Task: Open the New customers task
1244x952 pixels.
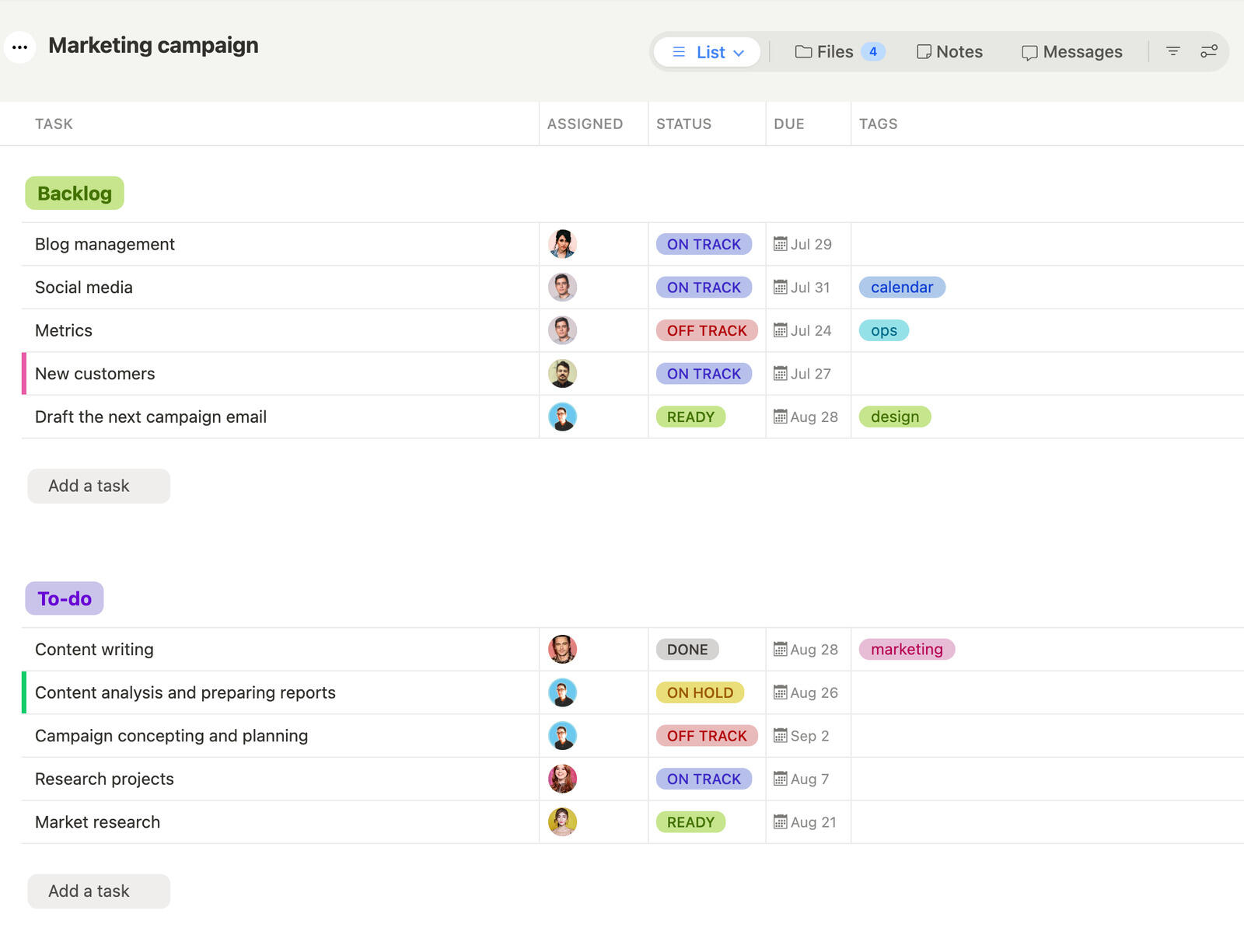Action: 95,374
